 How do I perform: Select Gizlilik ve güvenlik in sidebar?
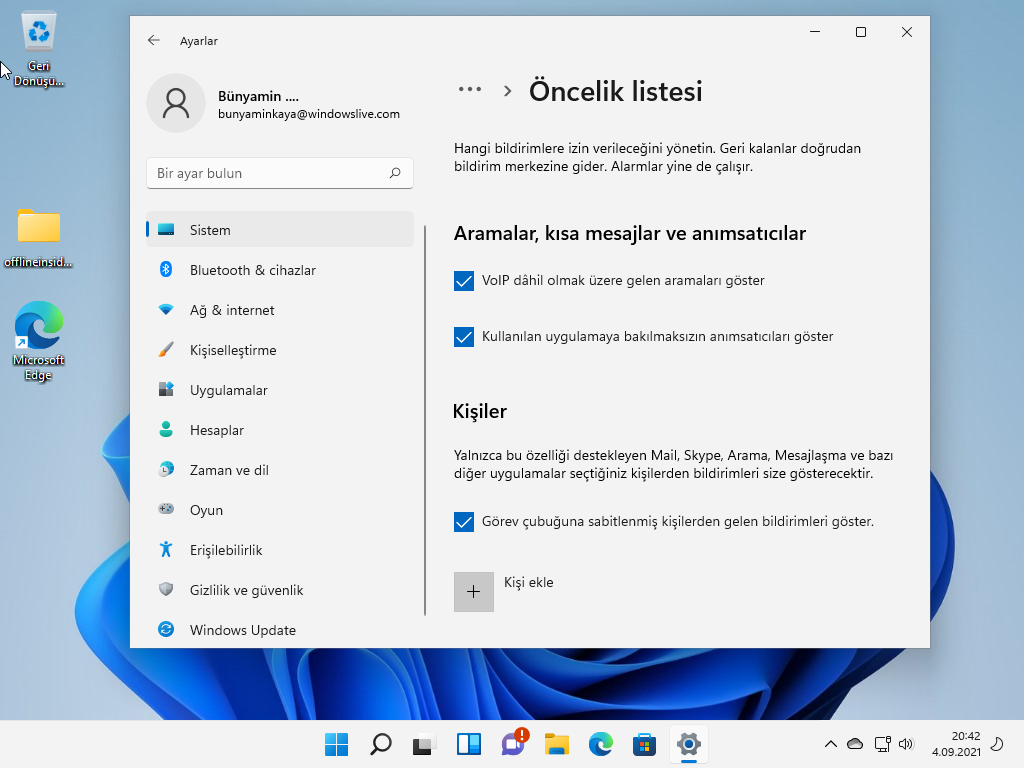pyautogui.click(x=245, y=590)
